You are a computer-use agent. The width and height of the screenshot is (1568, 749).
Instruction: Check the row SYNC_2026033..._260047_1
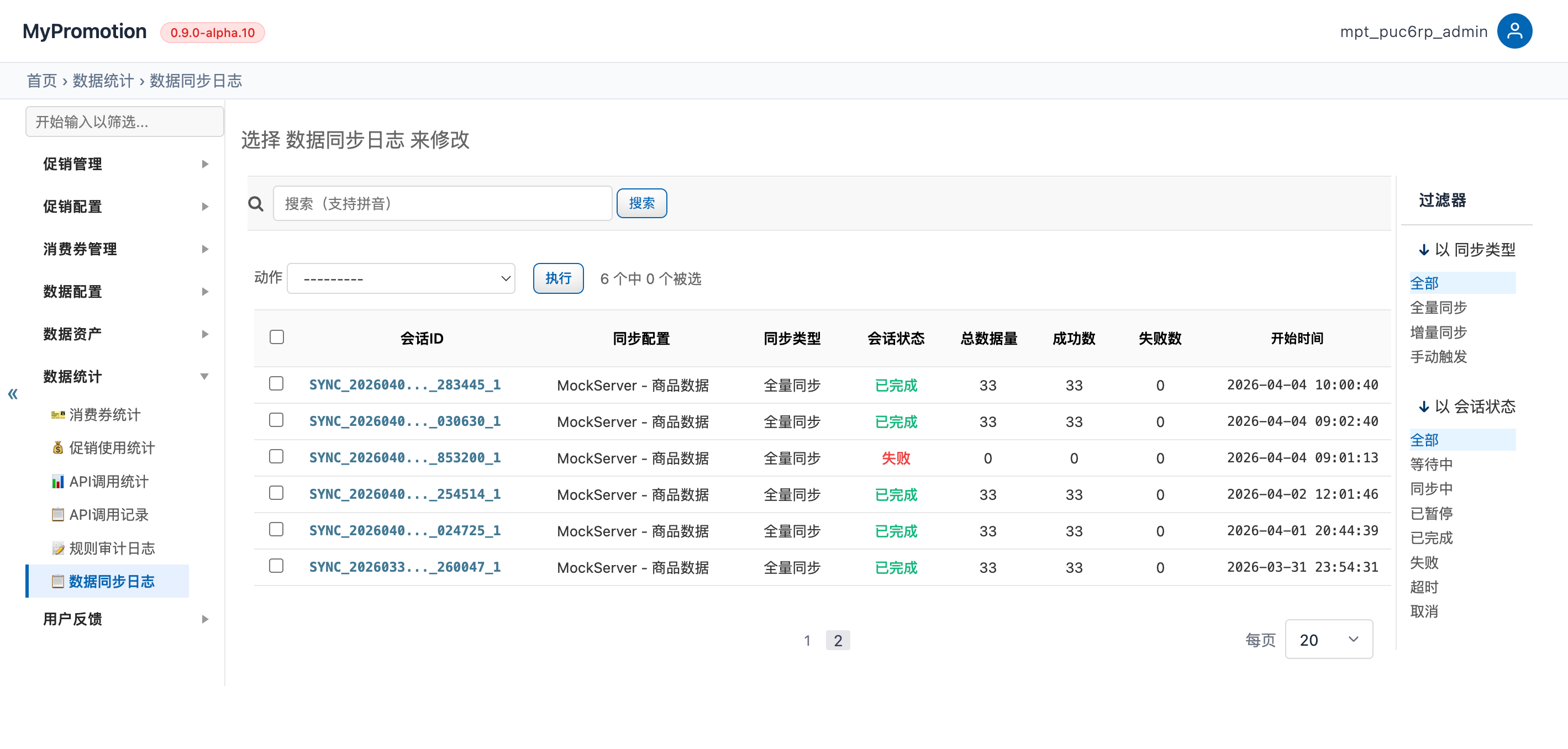276,566
